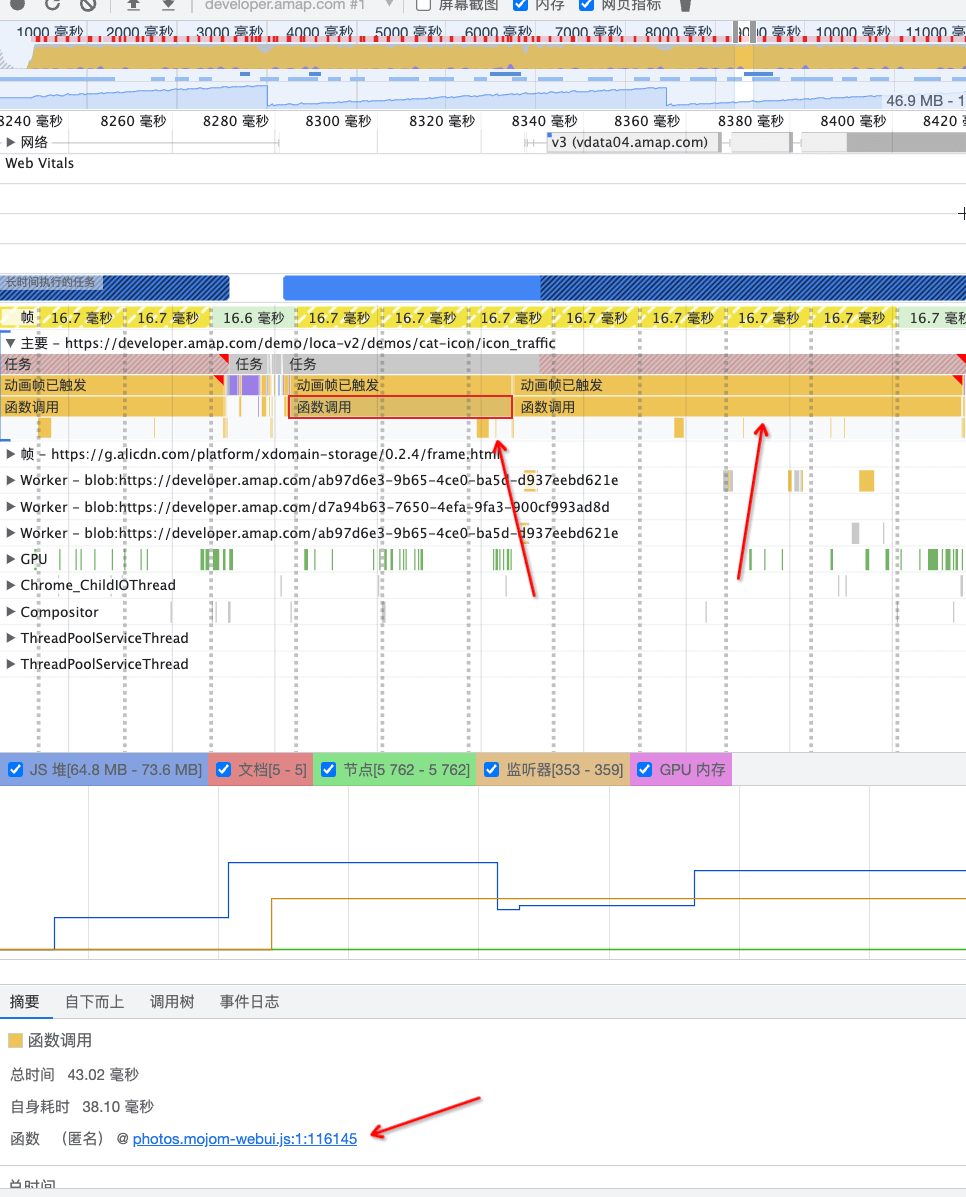Disable the 监听器 counter checkbox
This screenshot has width=966, height=1197.
[491, 770]
